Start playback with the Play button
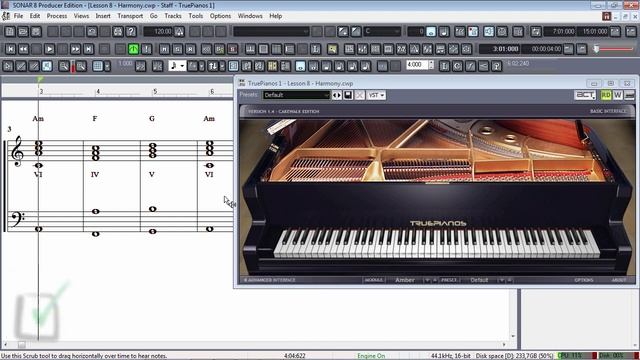This screenshot has width=640, height=360. tap(49, 49)
